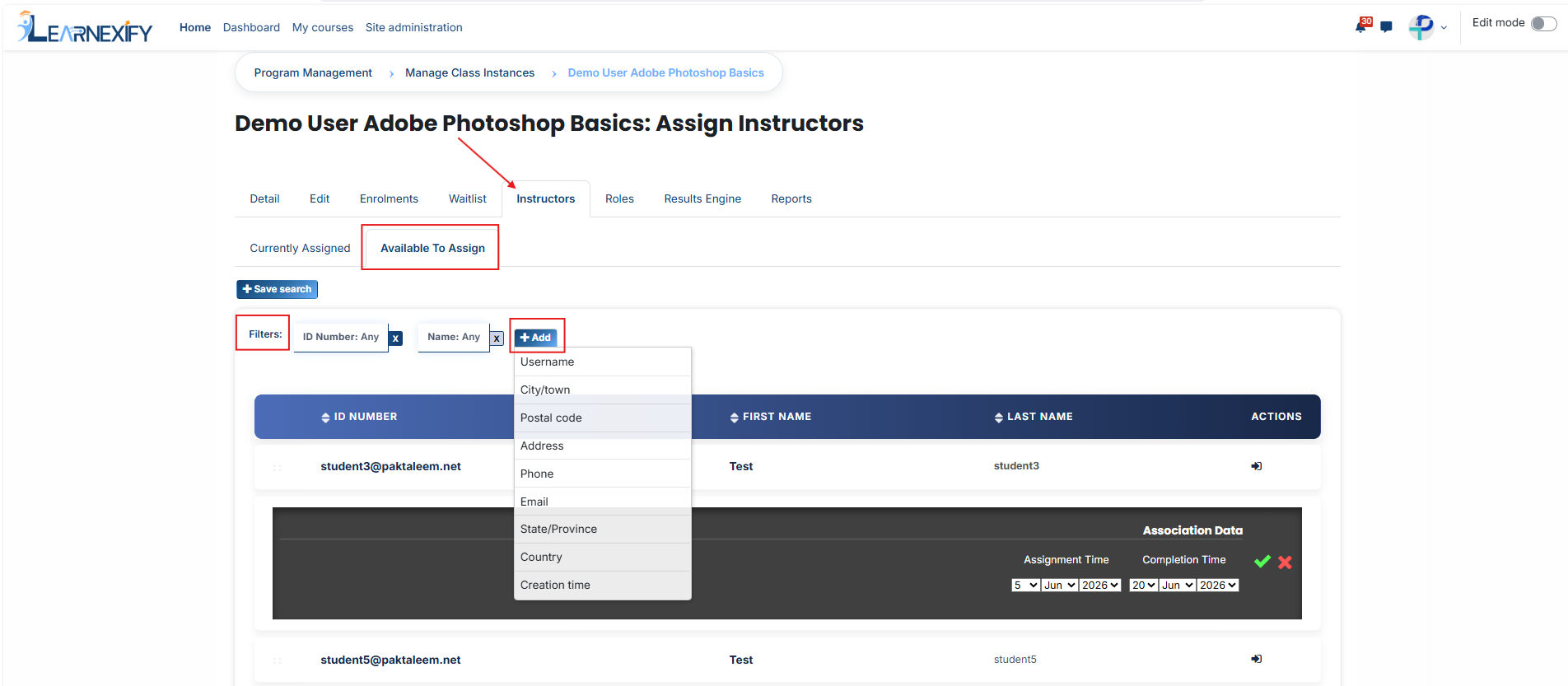
Task: Select the Address filter option
Action: pos(603,446)
